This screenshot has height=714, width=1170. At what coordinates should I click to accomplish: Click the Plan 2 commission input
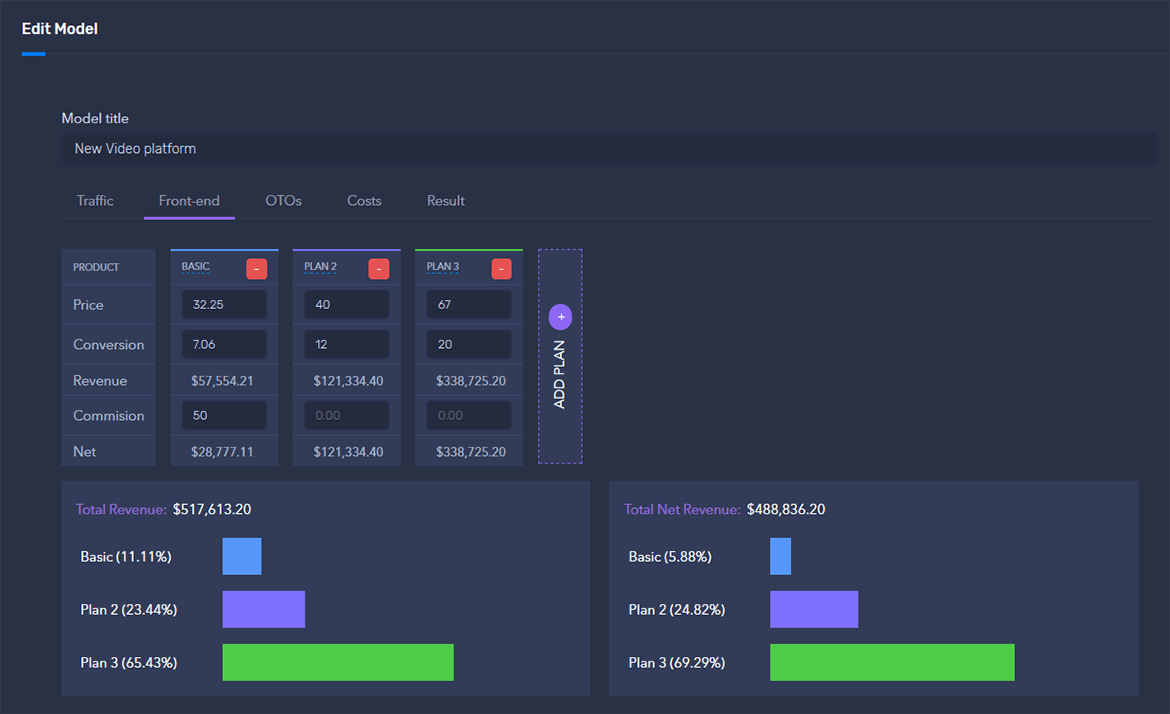point(346,416)
